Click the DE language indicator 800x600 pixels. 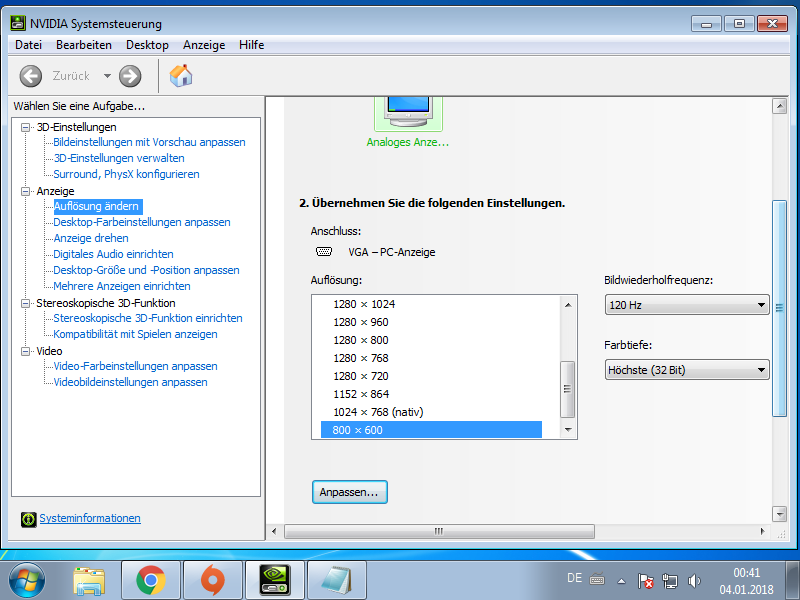tap(574, 578)
